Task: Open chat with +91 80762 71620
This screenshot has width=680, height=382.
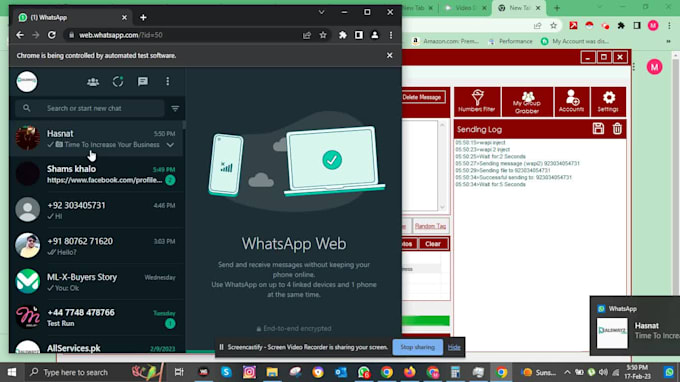Action: click(96, 246)
